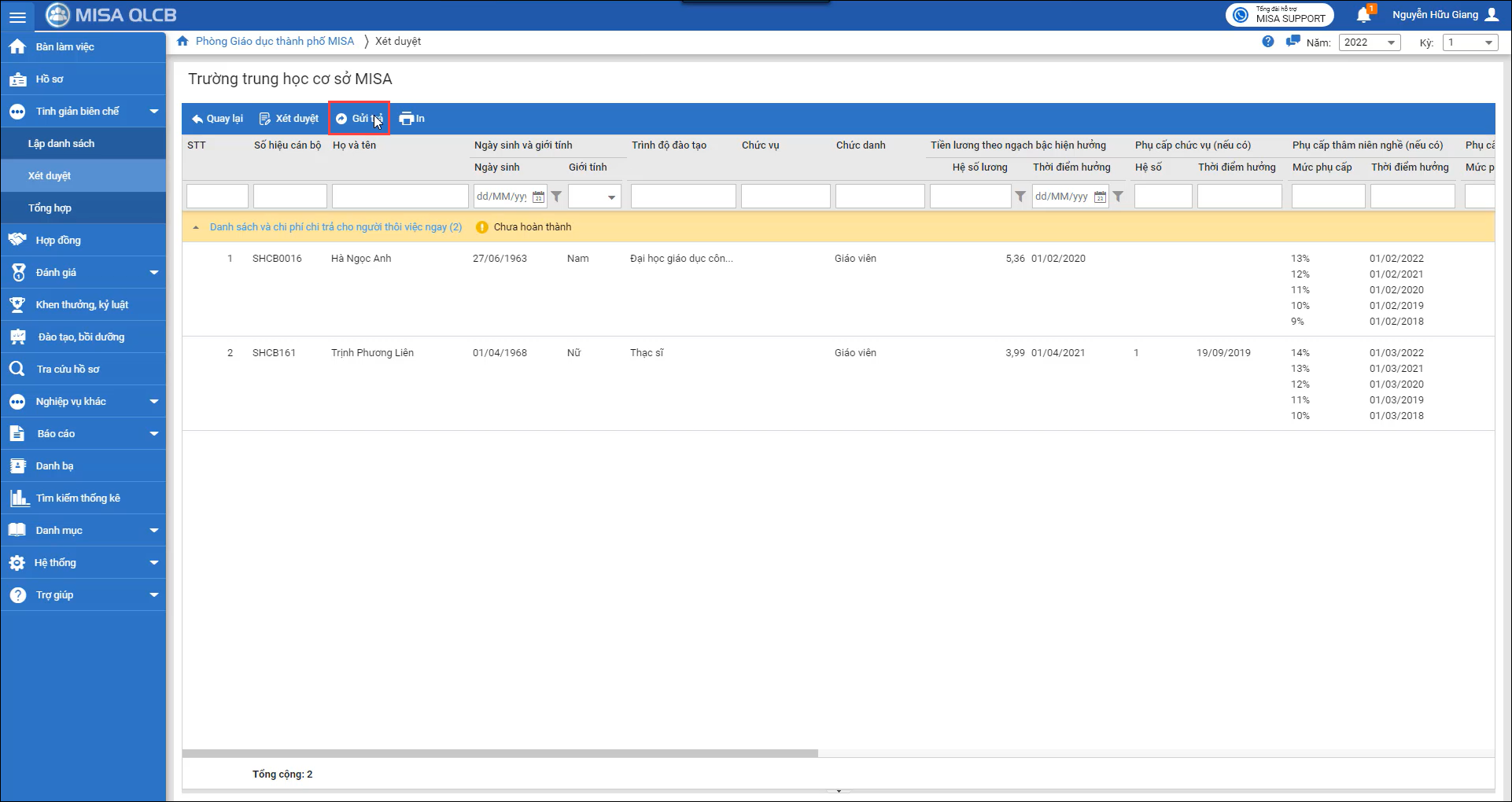
Task: Open Lập danh sách submenu item
Action: (61, 144)
